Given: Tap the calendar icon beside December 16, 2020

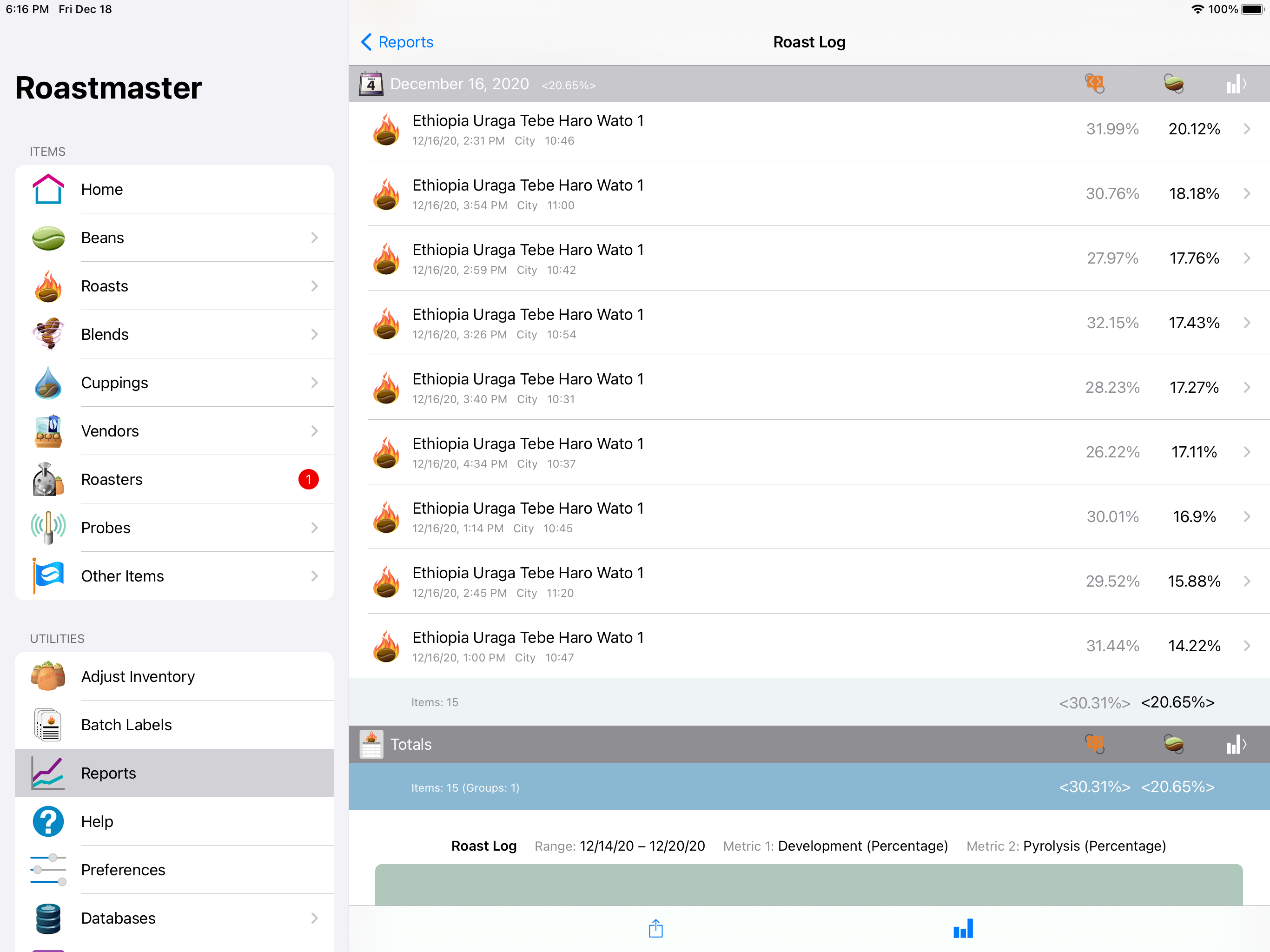Looking at the screenshot, I should coord(371,84).
